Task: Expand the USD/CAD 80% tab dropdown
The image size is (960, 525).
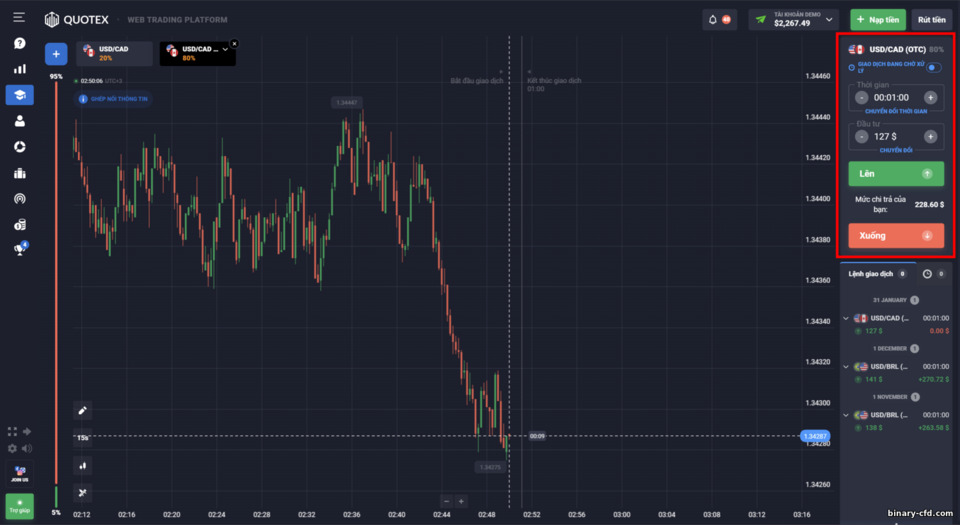Action: (x=225, y=49)
